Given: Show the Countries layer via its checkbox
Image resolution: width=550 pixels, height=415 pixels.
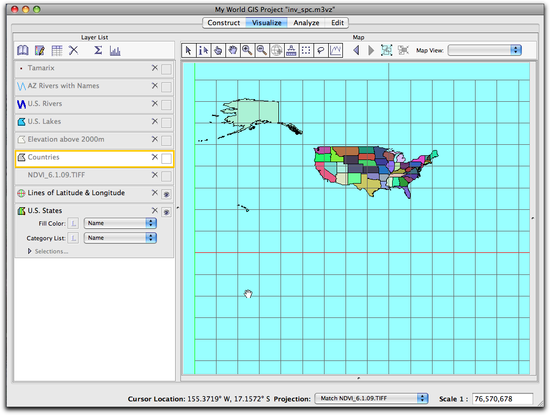Looking at the screenshot, I should click(x=166, y=159).
